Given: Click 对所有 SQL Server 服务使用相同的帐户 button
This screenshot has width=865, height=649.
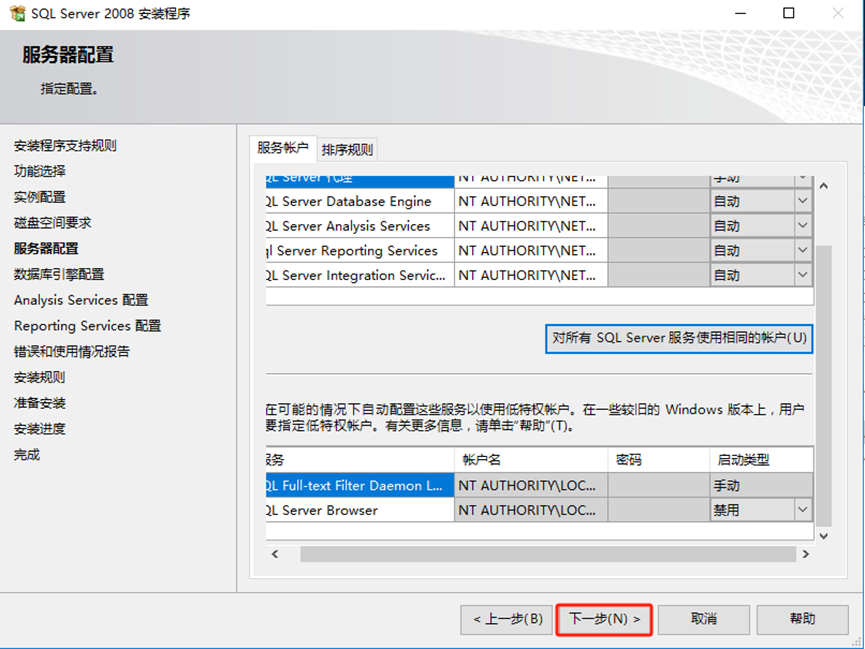Looking at the screenshot, I should (679, 338).
